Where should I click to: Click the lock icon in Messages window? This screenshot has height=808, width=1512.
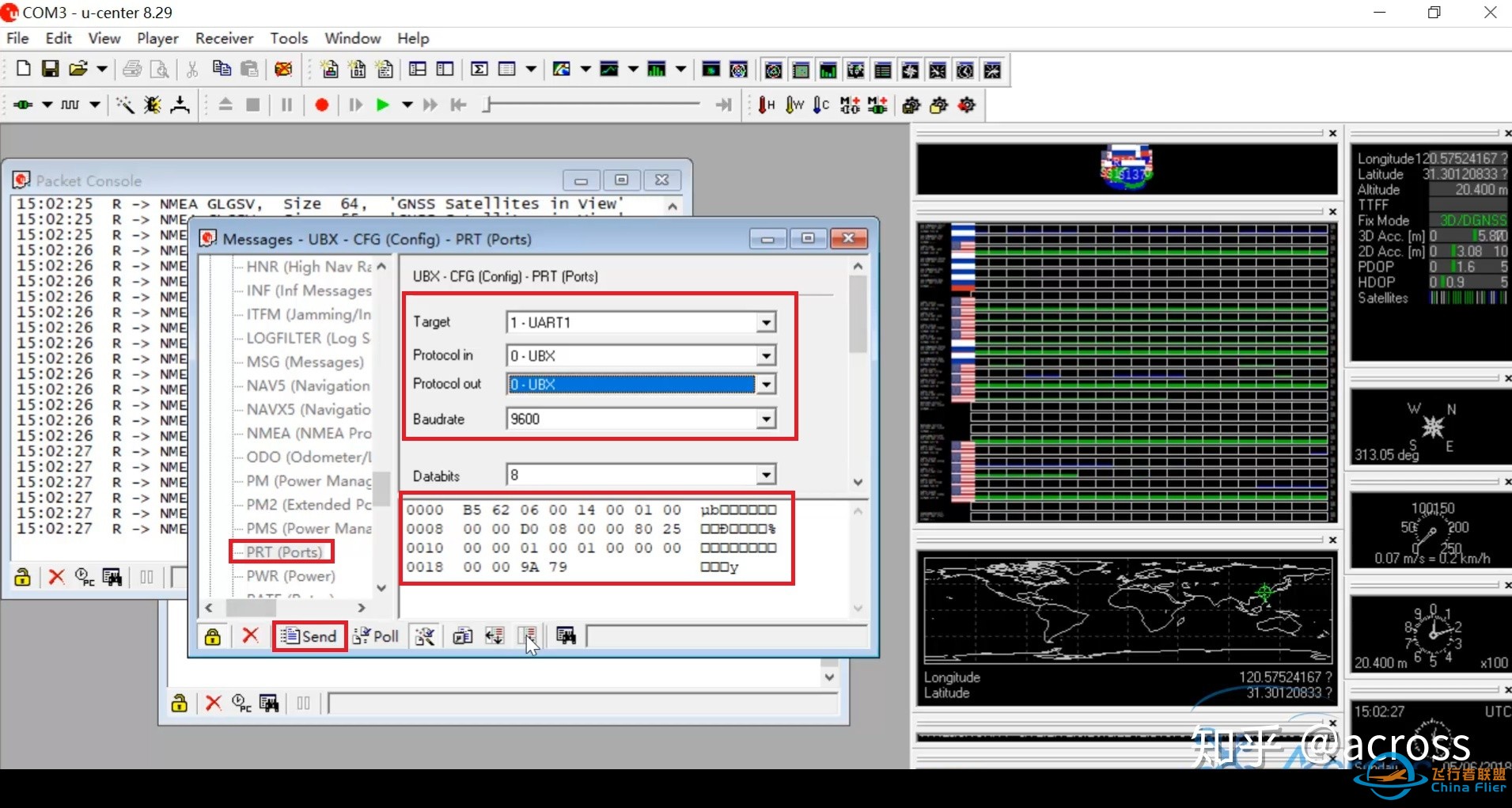coord(212,636)
